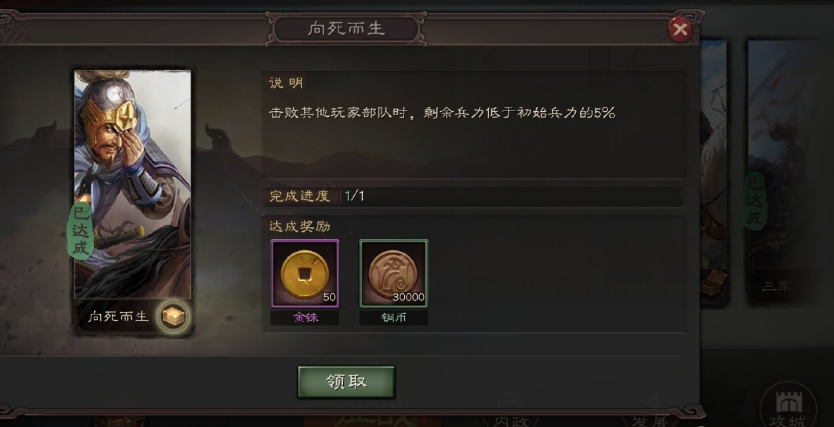Click the 金铢 label under gold coin
Viewport: 834px width, 427px height.
305,318
